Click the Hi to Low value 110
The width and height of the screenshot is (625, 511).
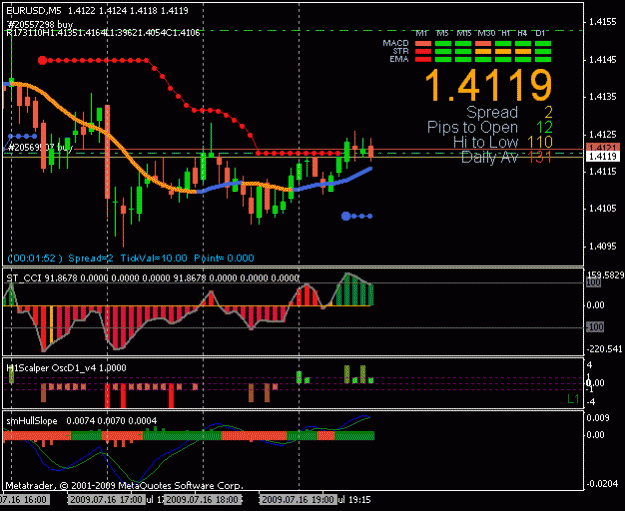(540, 142)
